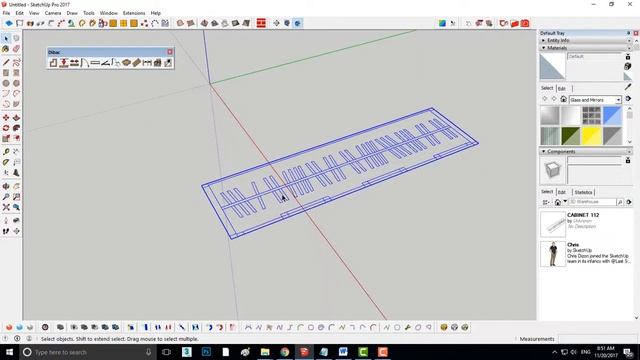The image size is (640, 360).
Task: Switch to materials Edit tab
Action: [x=562, y=89]
